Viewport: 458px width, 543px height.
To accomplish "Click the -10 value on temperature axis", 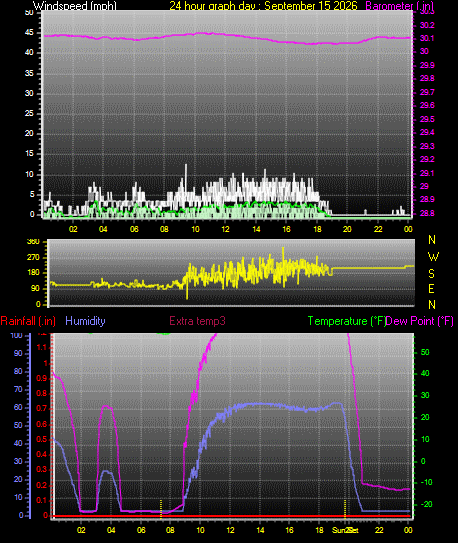I will (426, 482).
